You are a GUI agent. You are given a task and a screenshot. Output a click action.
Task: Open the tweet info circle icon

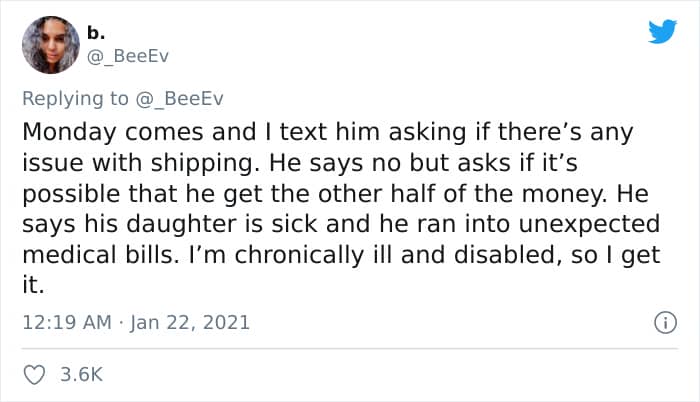[661, 322]
